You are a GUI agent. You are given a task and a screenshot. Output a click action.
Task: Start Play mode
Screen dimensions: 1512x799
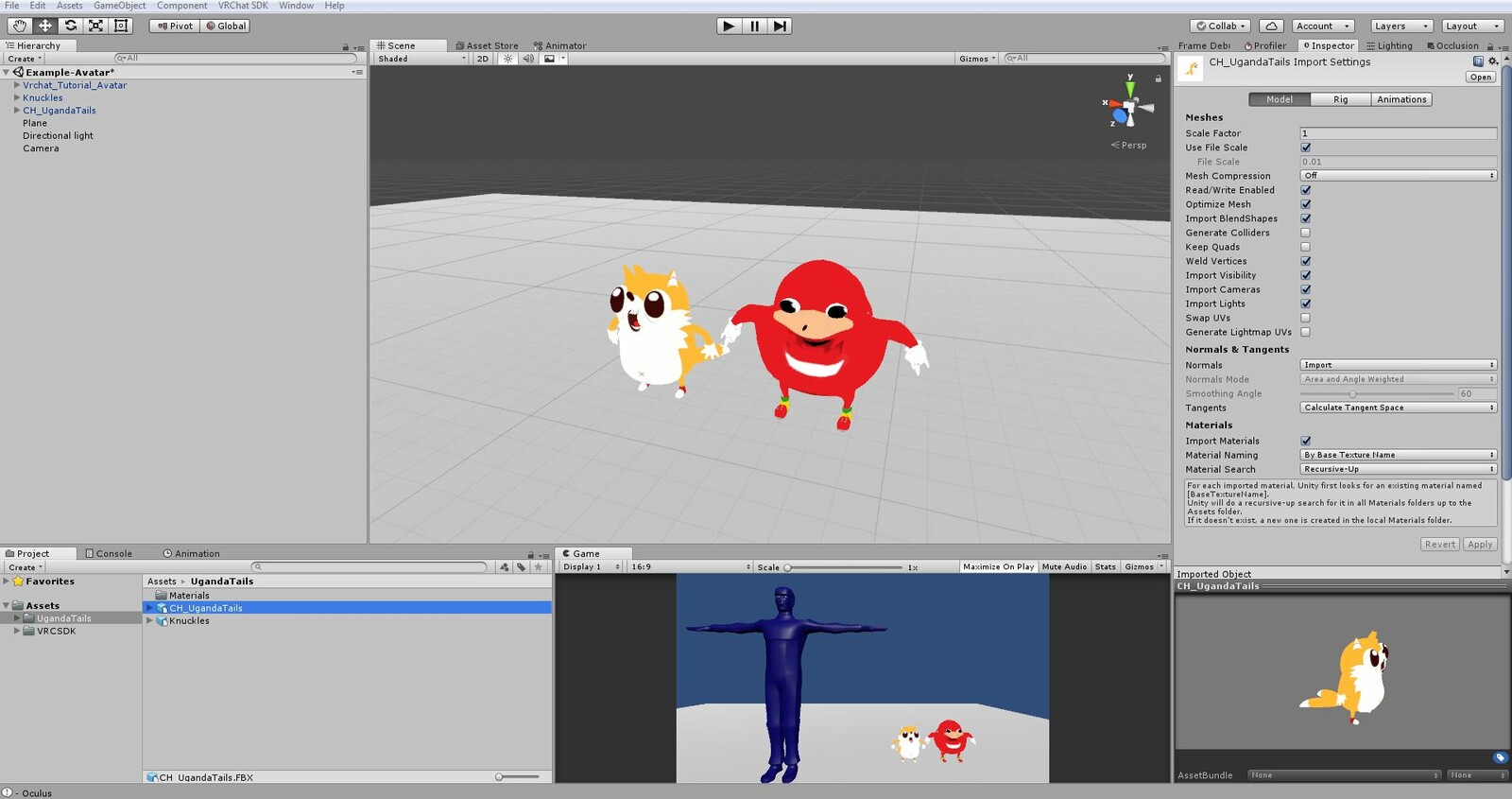click(729, 26)
